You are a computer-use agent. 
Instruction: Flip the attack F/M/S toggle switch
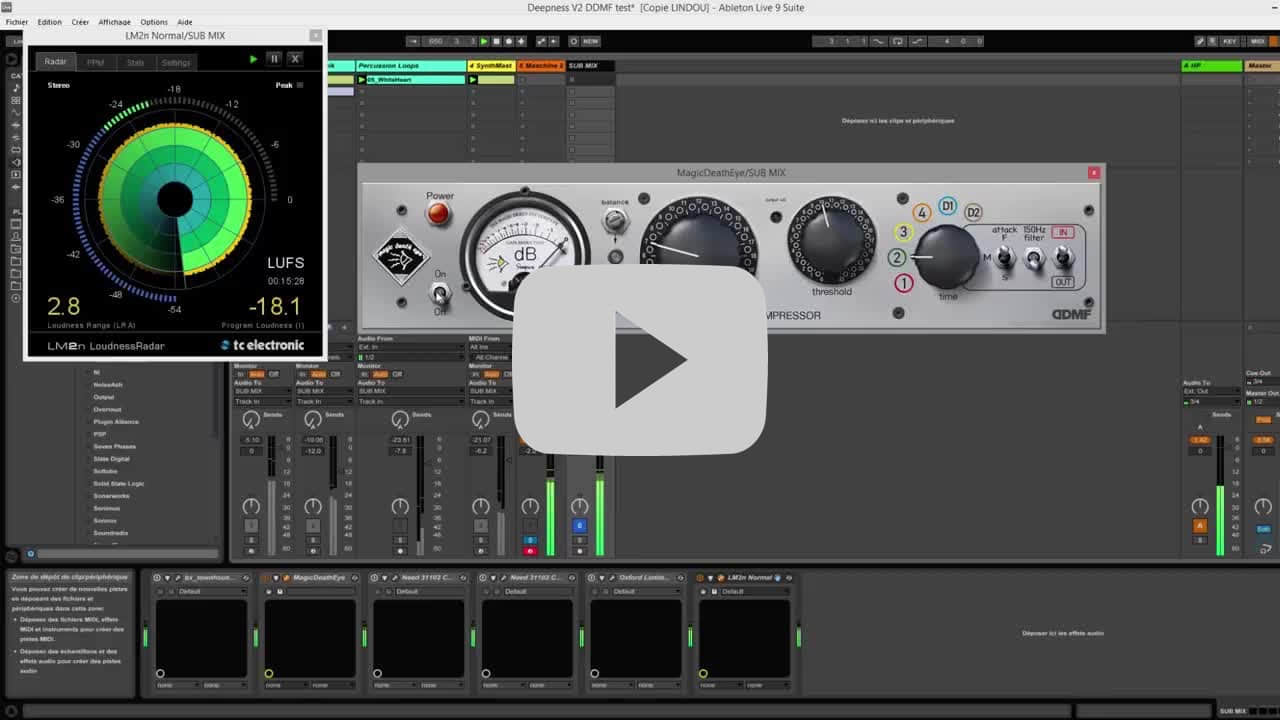coord(1005,258)
